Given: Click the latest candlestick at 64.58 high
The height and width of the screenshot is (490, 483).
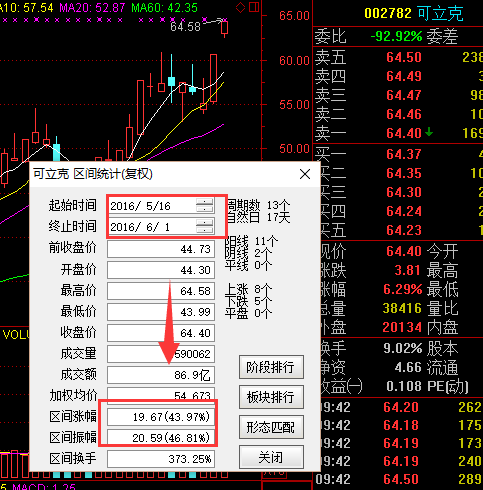Looking at the screenshot, I should click(224, 28).
